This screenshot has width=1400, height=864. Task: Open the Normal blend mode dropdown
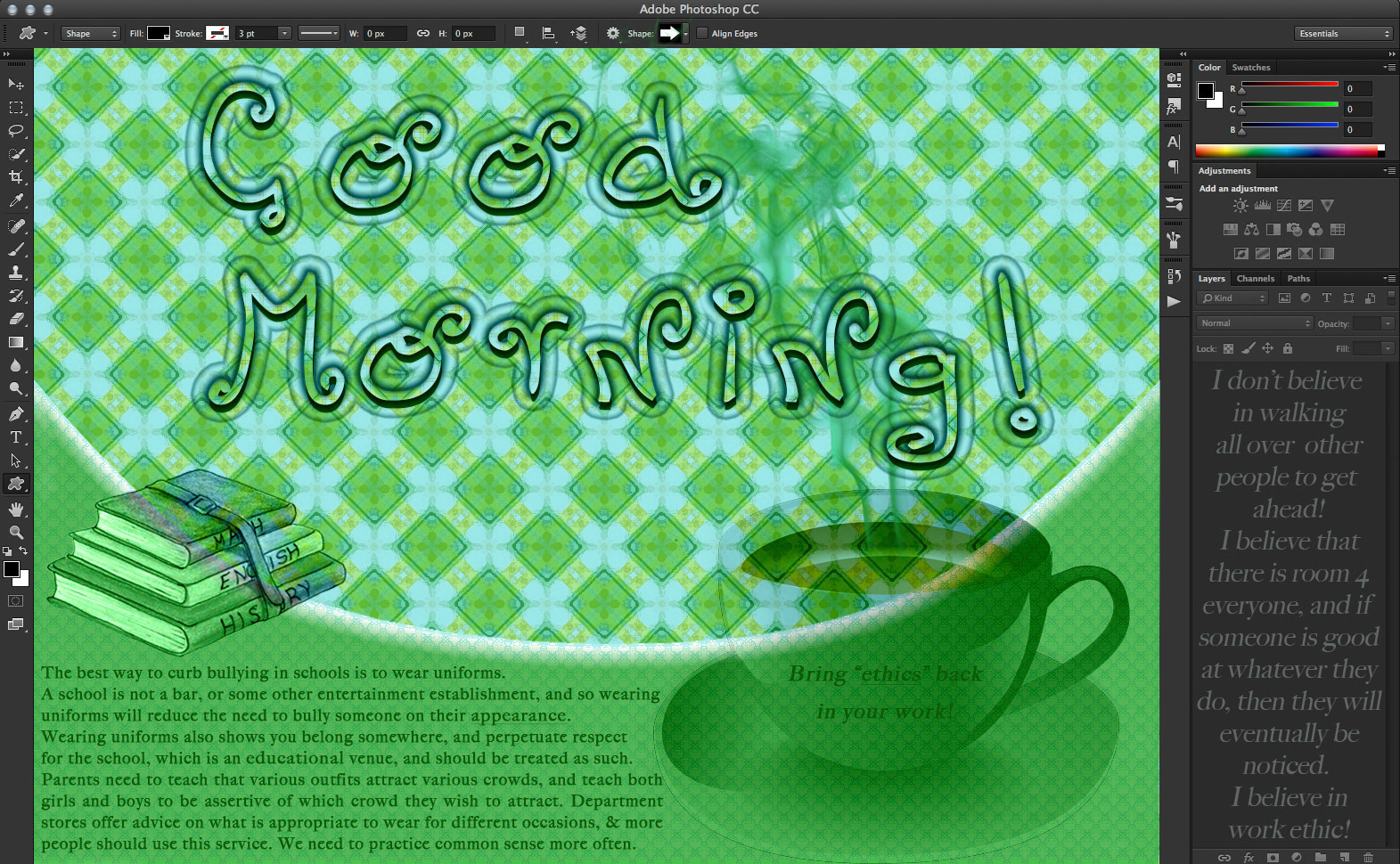(x=1255, y=323)
